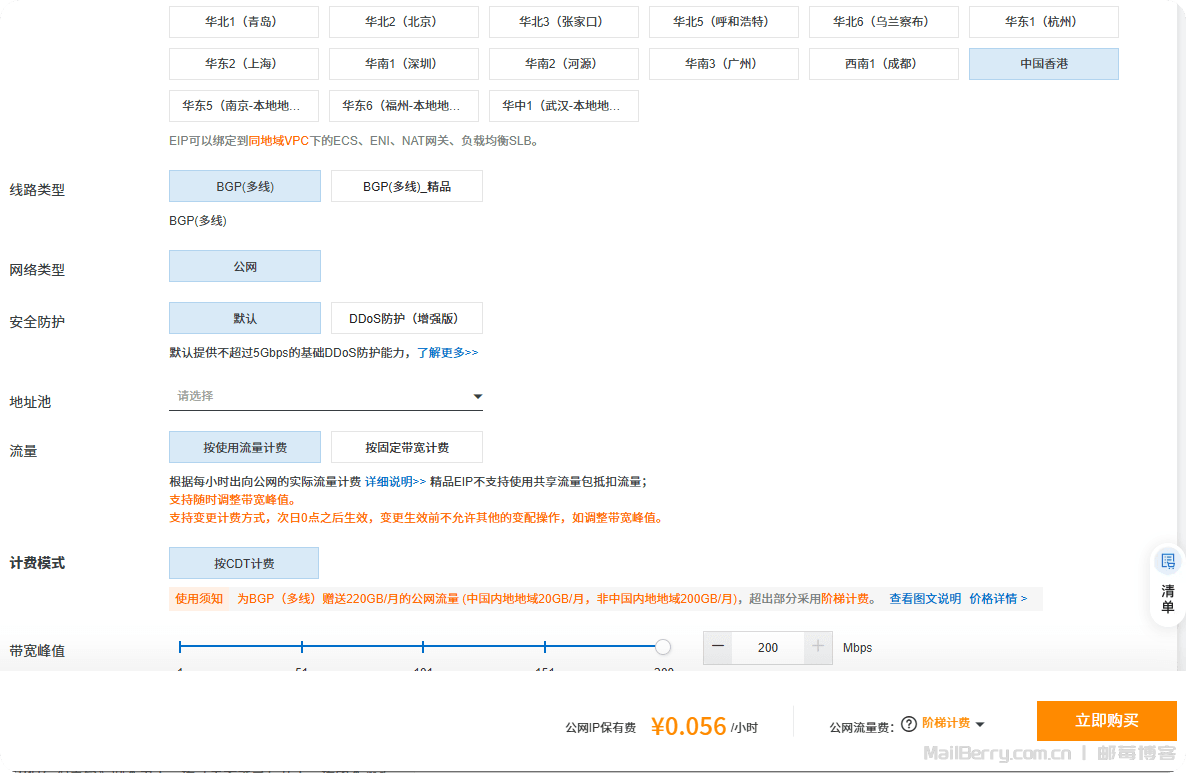Open the 详细说明>> link
This screenshot has height=773, width=1186.
395,481
